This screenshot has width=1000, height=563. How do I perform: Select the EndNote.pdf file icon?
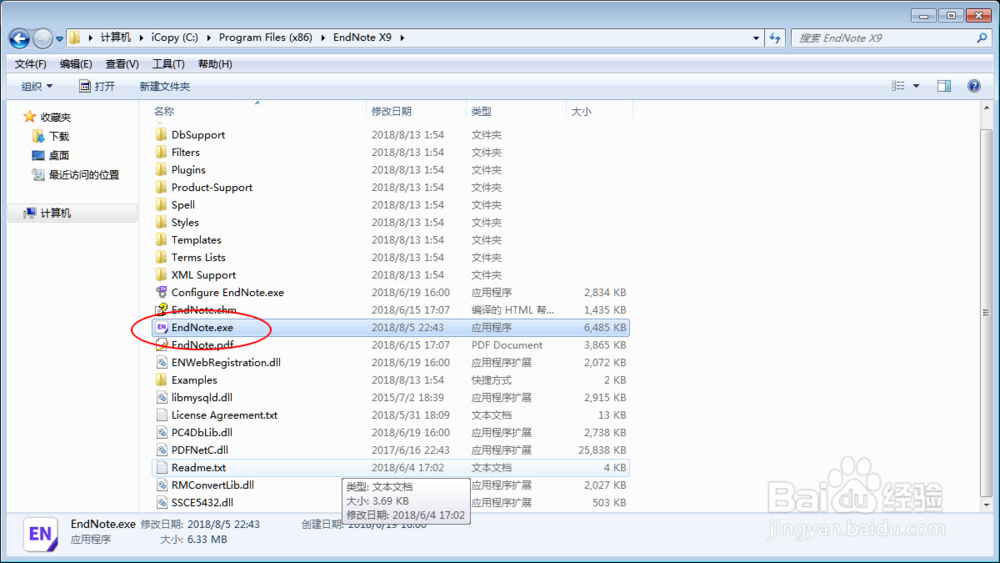pyautogui.click(x=161, y=345)
